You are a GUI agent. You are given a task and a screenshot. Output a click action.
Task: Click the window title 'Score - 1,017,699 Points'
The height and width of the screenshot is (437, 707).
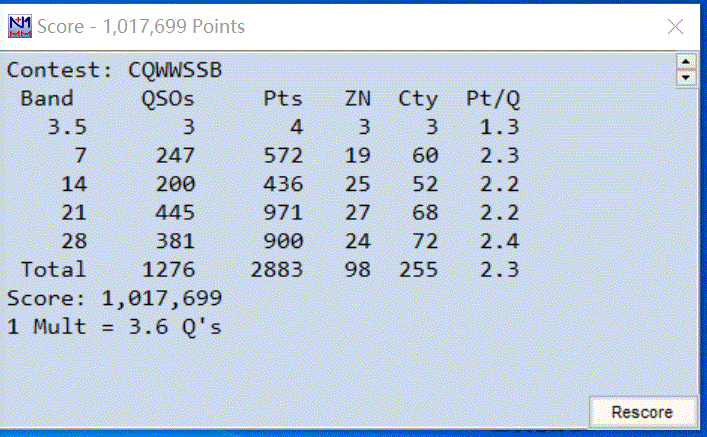140,27
